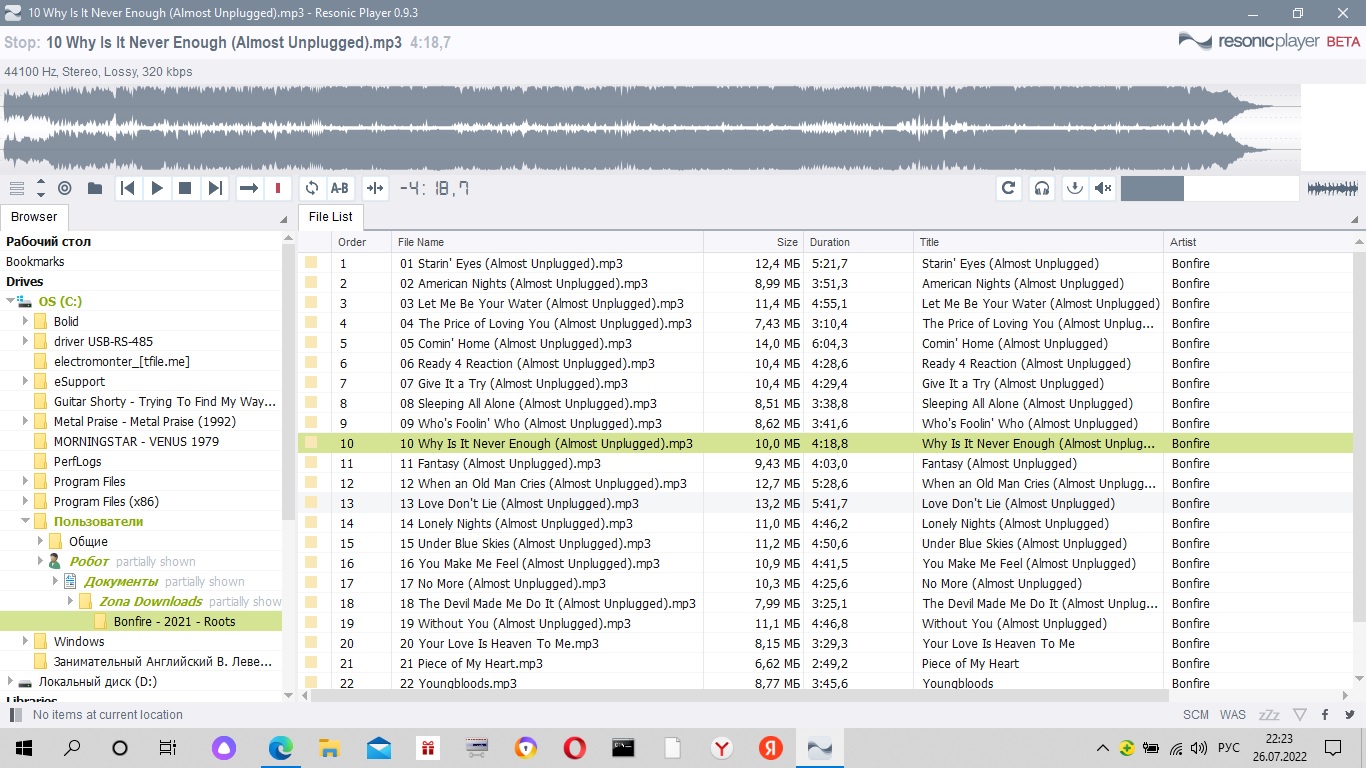Select file 11 Fantasy (Almost Unplugged).mp3

coord(500,463)
